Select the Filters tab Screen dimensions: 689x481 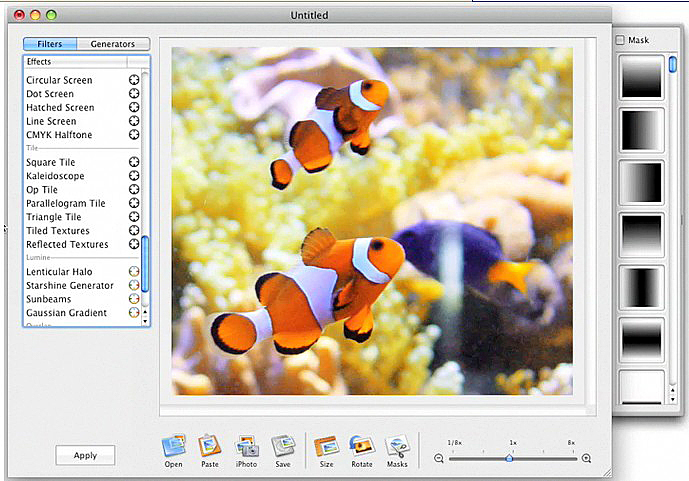(x=50, y=44)
